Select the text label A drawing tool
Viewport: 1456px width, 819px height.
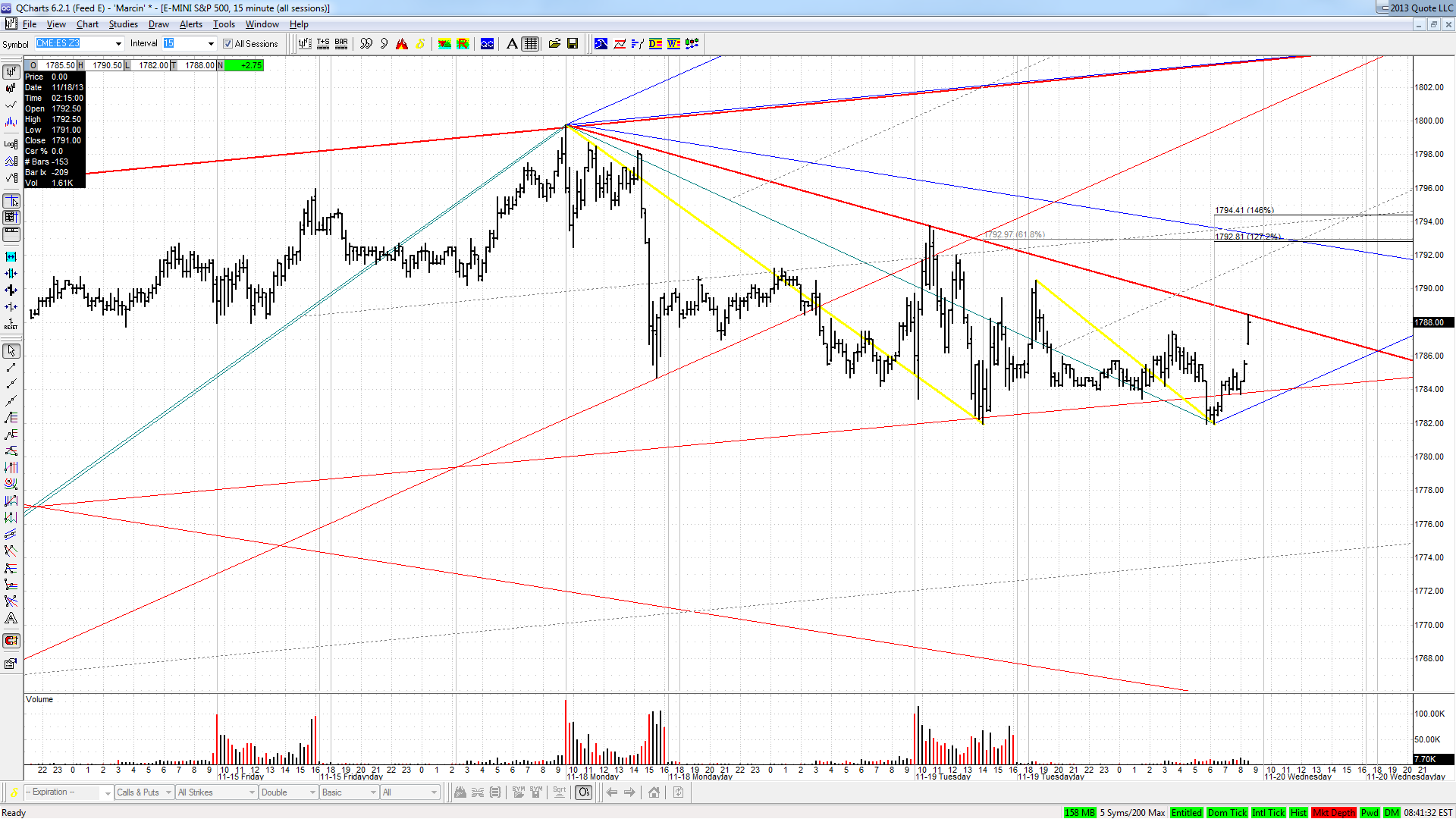(x=11, y=618)
